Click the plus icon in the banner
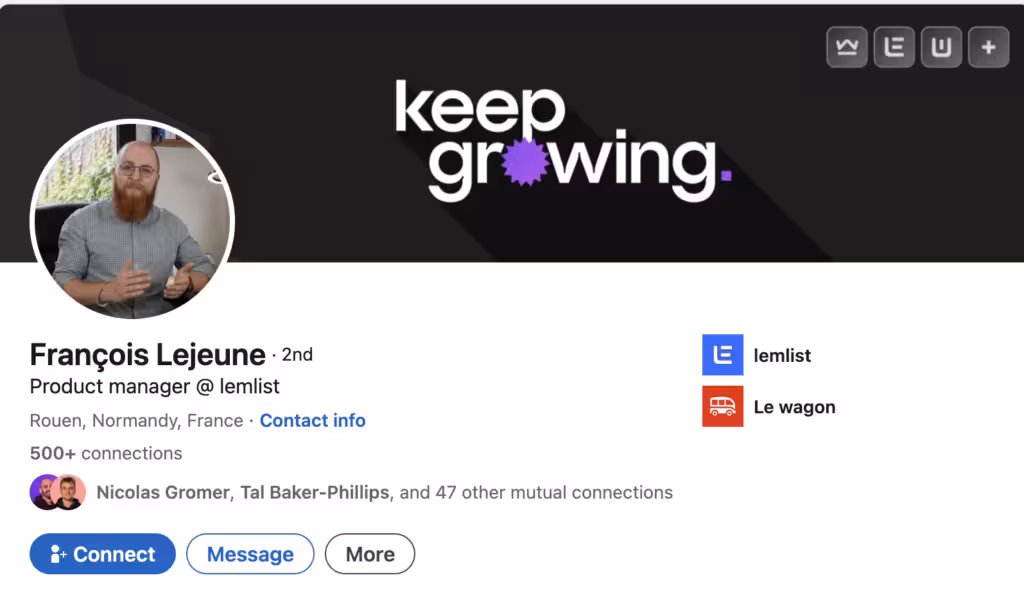 (989, 47)
